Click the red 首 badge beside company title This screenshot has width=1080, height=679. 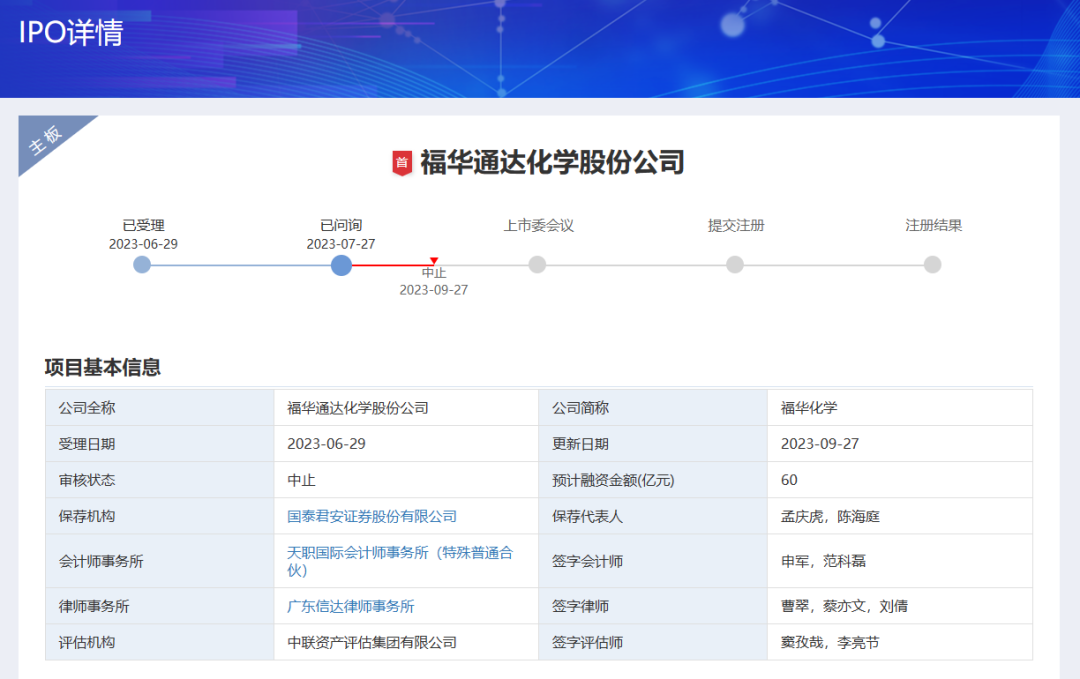(402, 163)
